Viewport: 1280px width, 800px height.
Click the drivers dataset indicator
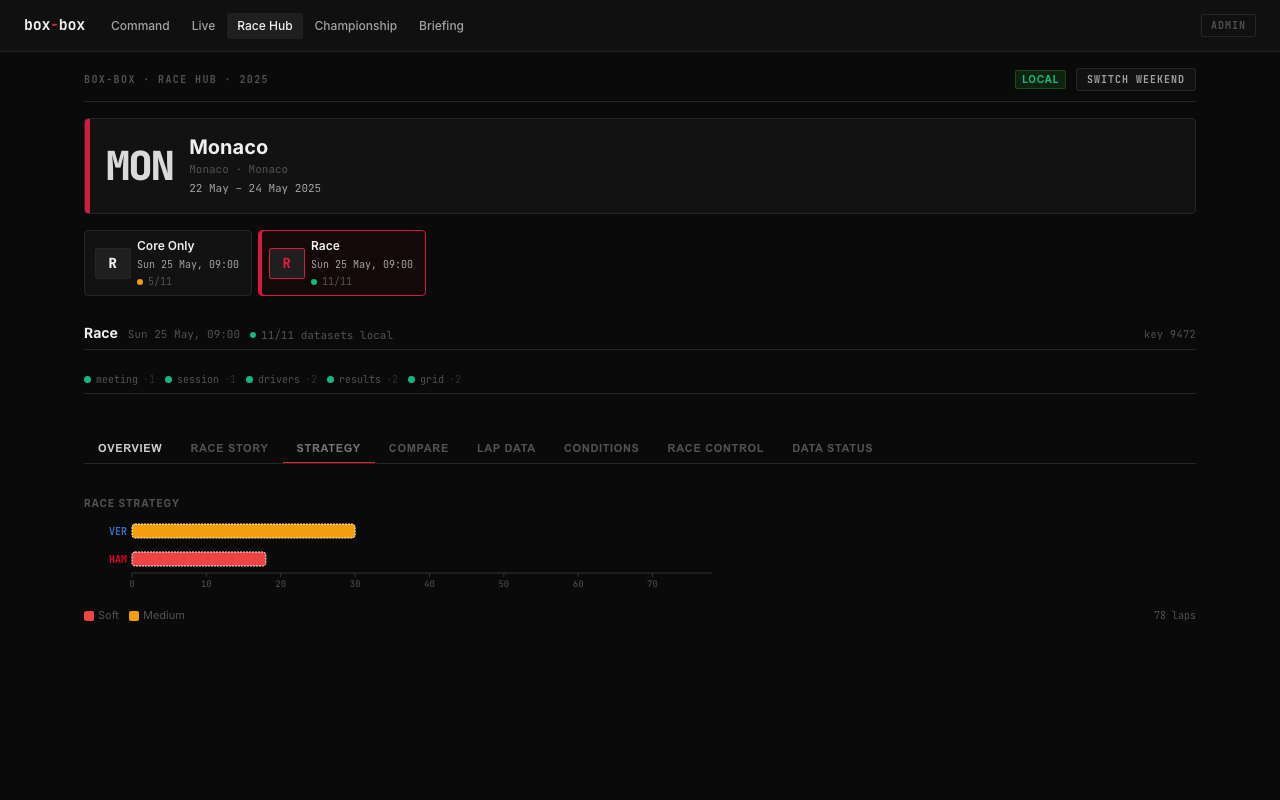(x=281, y=380)
